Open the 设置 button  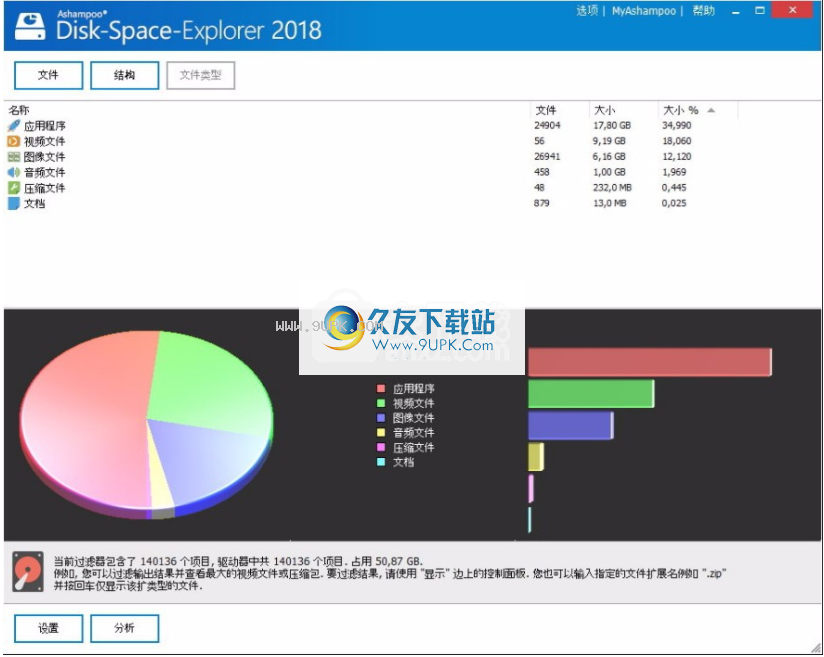tap(48, 628)
